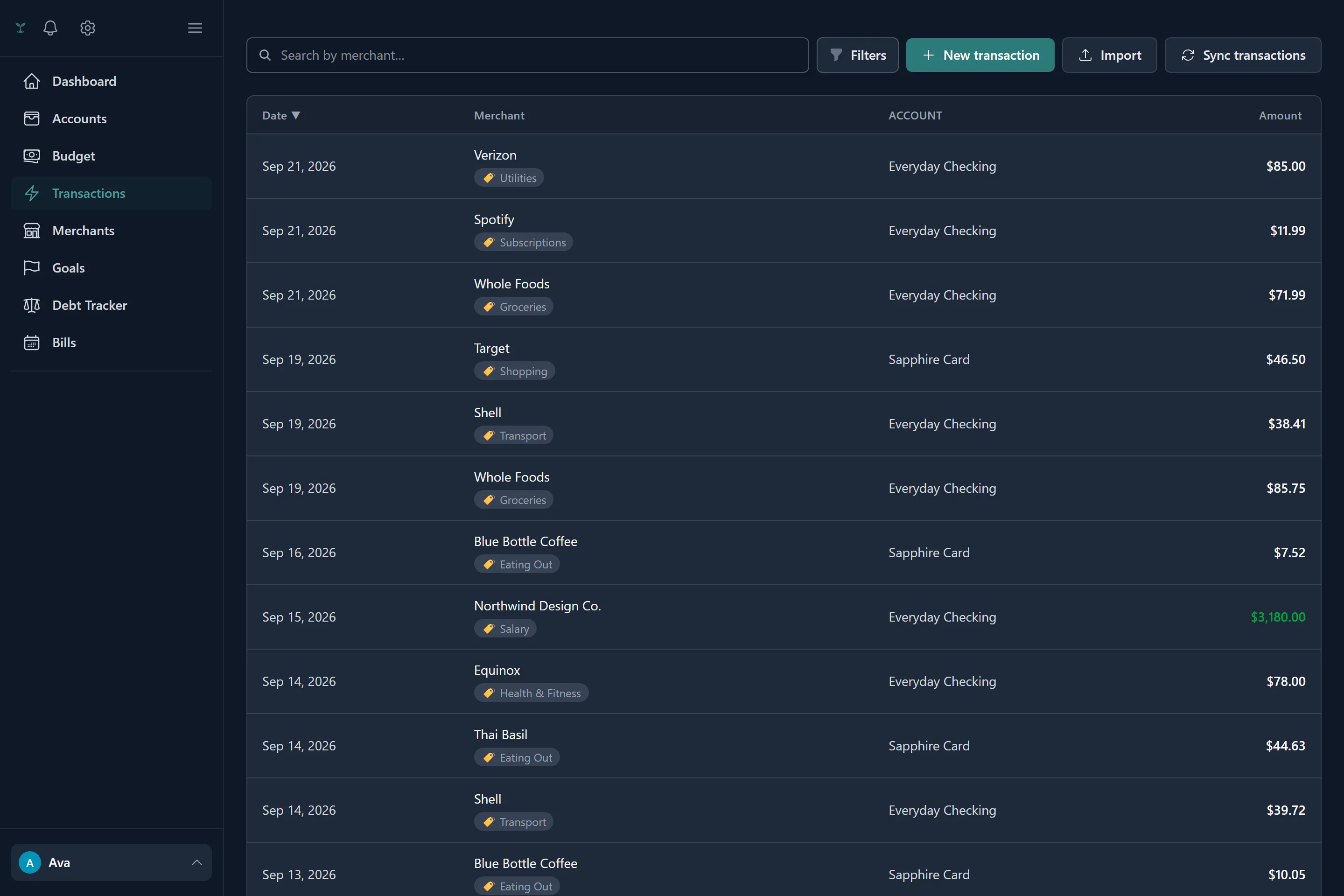Click the Budget banknote icon
The width and height of the screenshot is (1344, 896).
(31, 156)
